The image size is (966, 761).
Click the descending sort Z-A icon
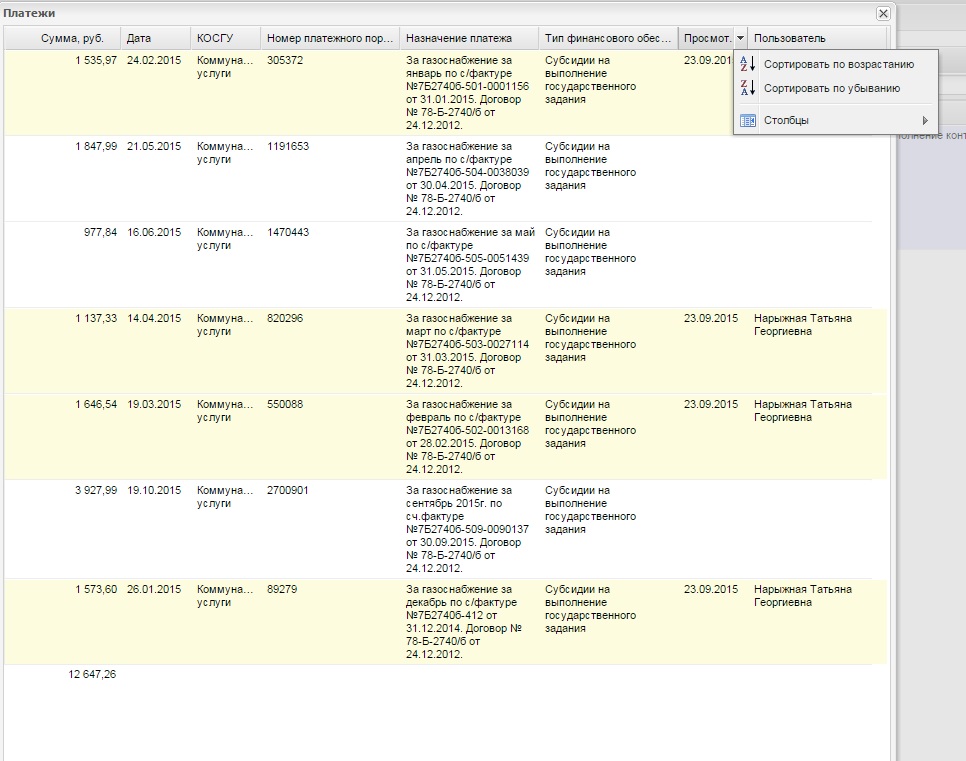[747, 88]
